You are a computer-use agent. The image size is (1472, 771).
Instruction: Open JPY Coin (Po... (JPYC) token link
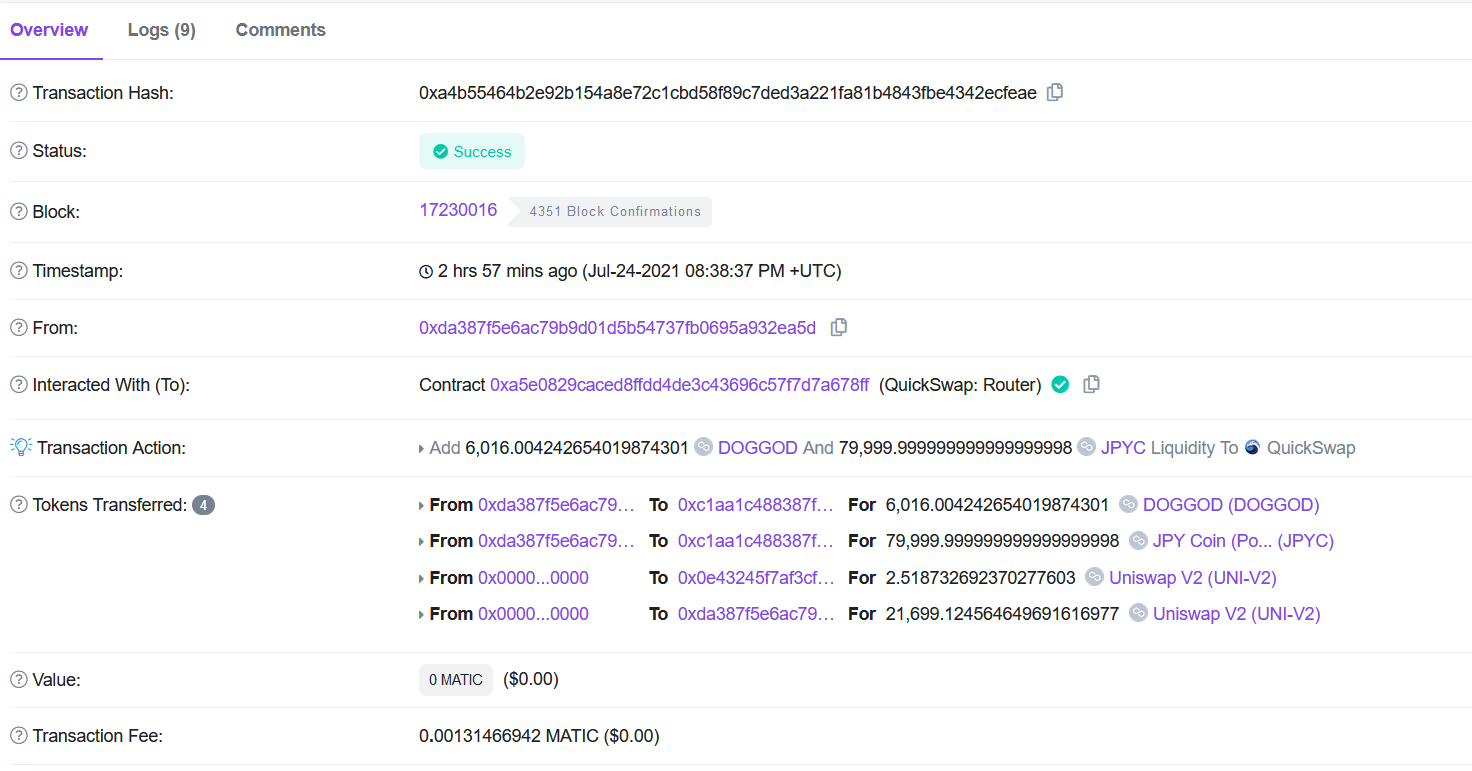click(1243, 541)
